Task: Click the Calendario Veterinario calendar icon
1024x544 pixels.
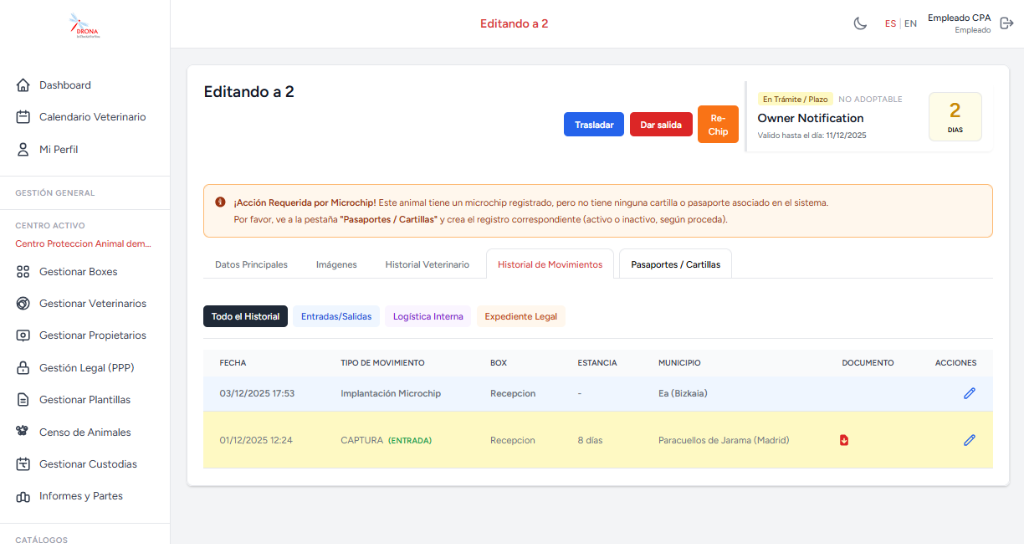Action: 23,117
